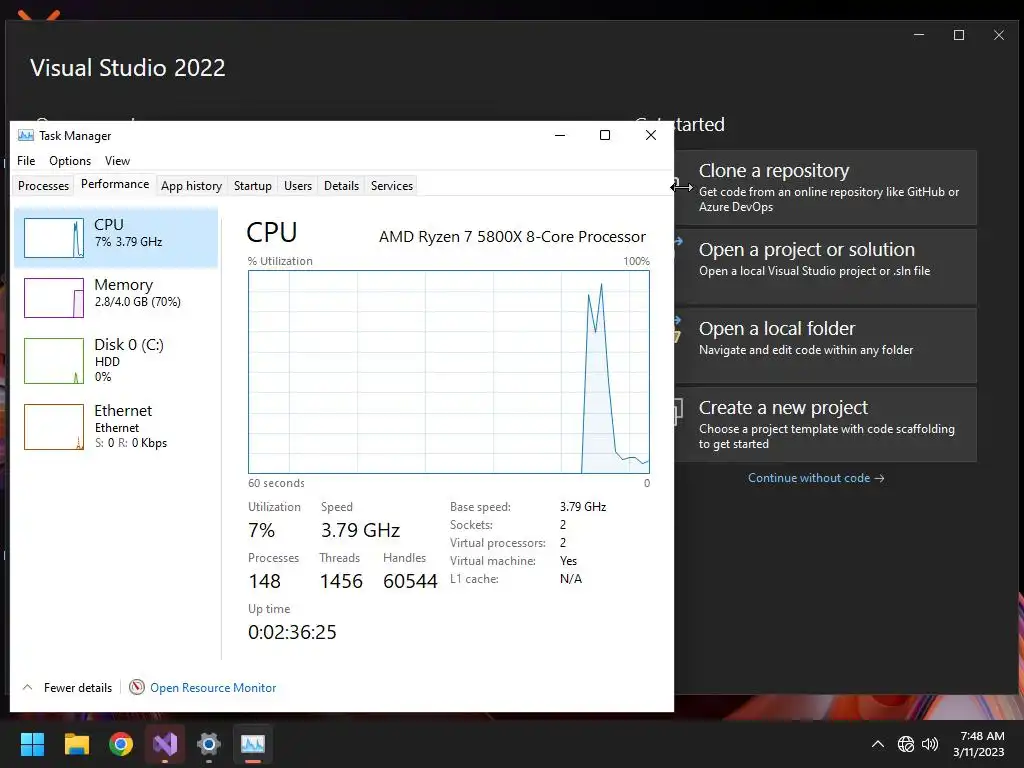
Task: Click Clone a repository in Visual Studio
Action: point(826,187)
